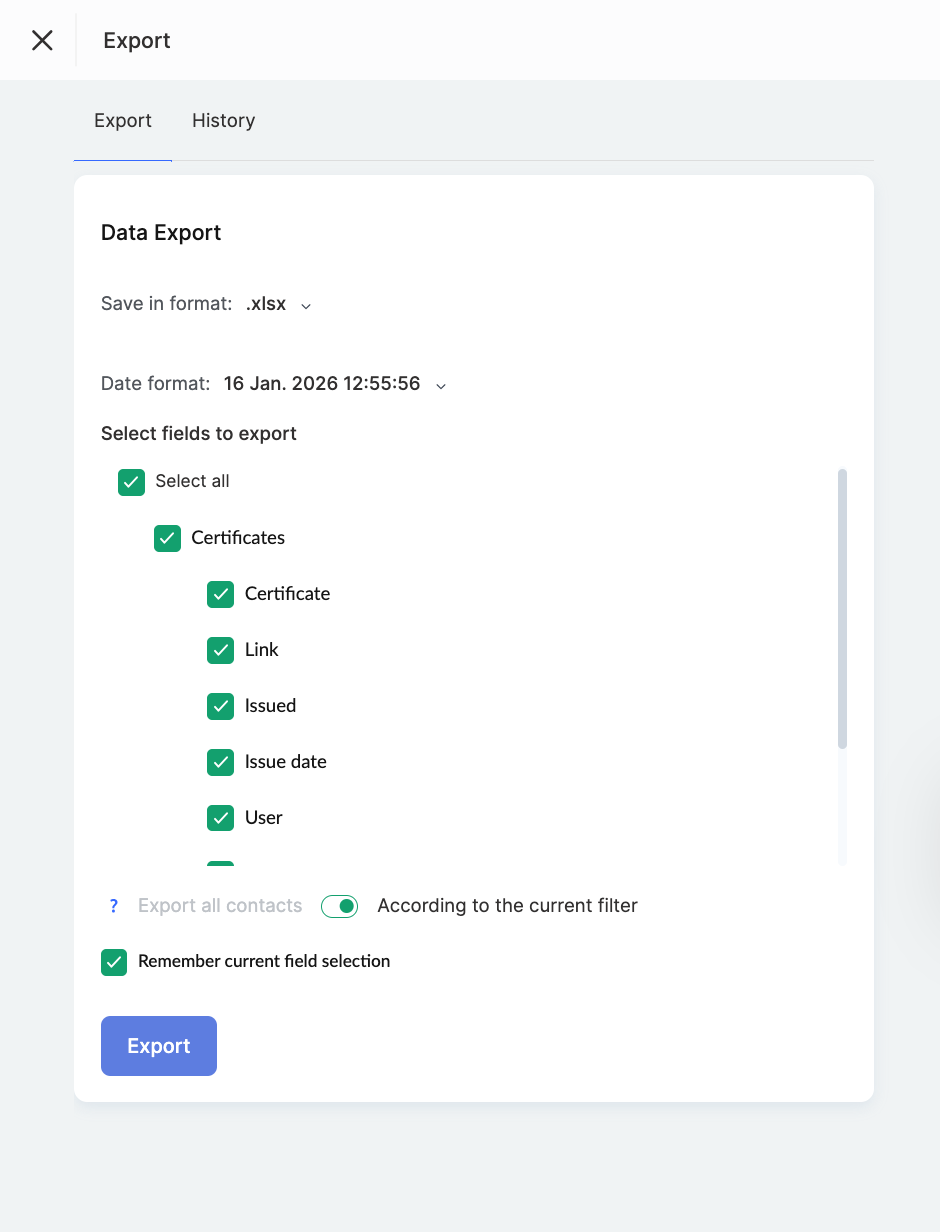Open the Save in format .xlsx dropdown

point(266,304)
